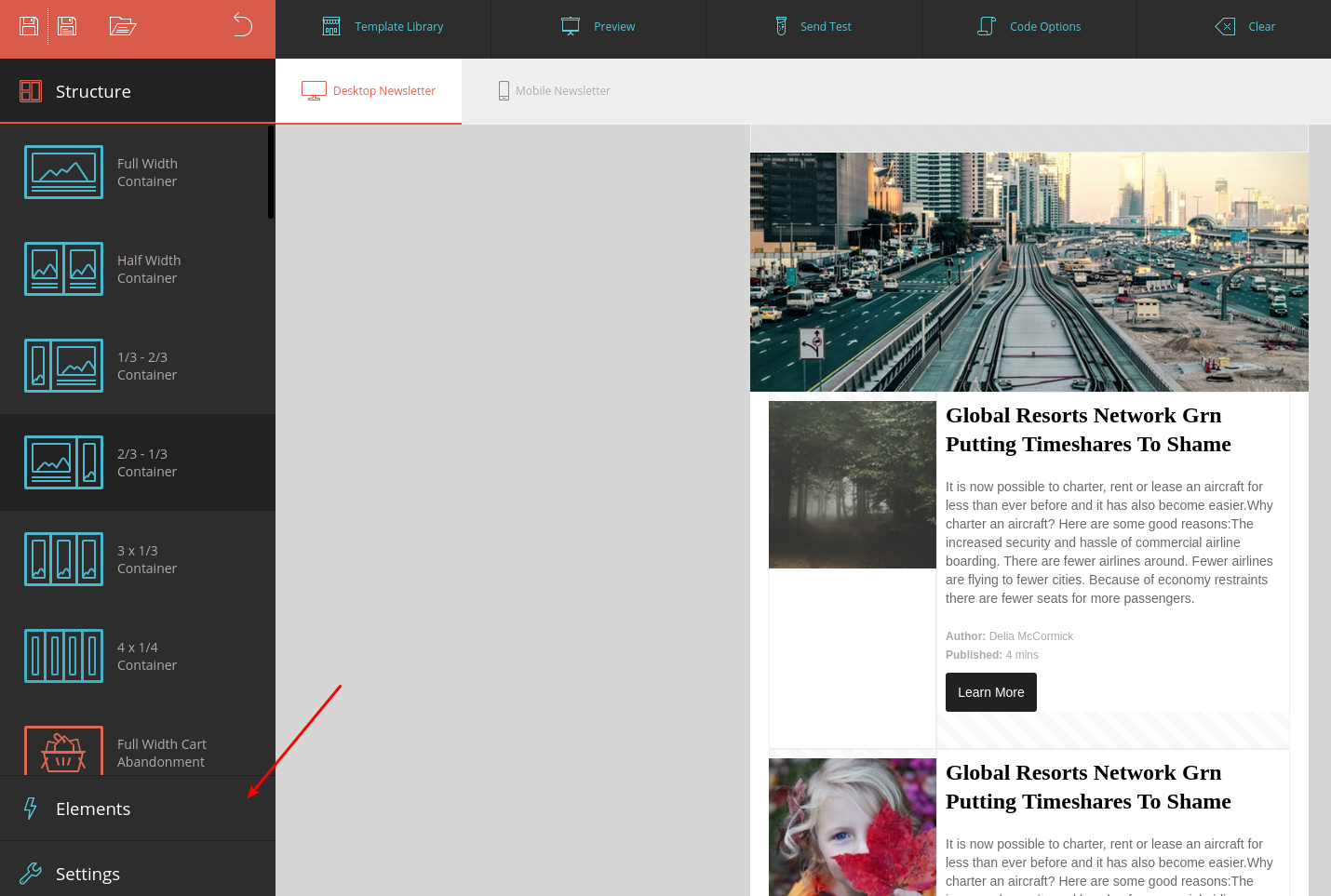Click the Settings wrench icon
Image resolution: width=1331 pixels, height=896 pixels.
pyautogui.click(x=31, y=874)
